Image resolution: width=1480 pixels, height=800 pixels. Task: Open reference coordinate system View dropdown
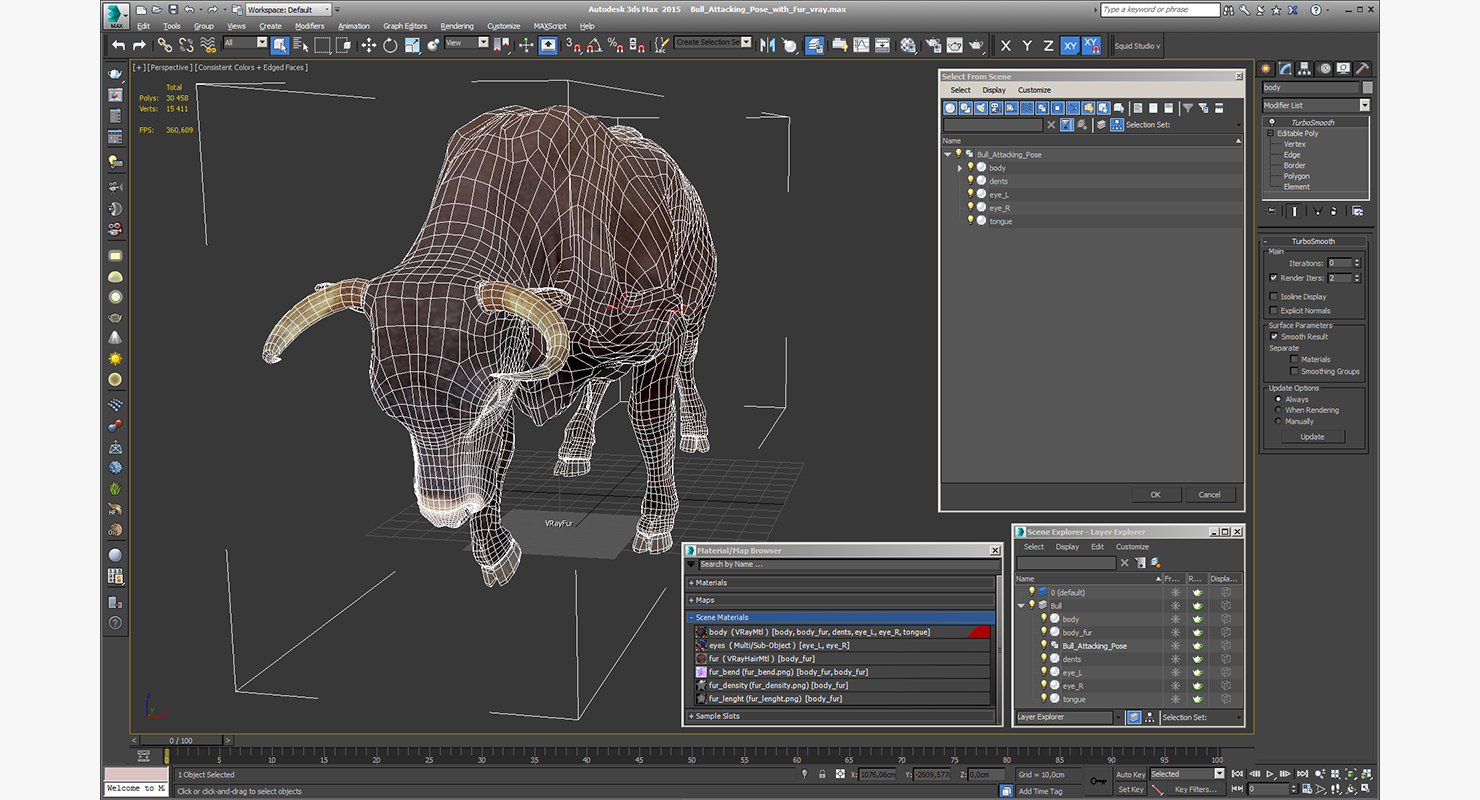(x=466, y=43)
